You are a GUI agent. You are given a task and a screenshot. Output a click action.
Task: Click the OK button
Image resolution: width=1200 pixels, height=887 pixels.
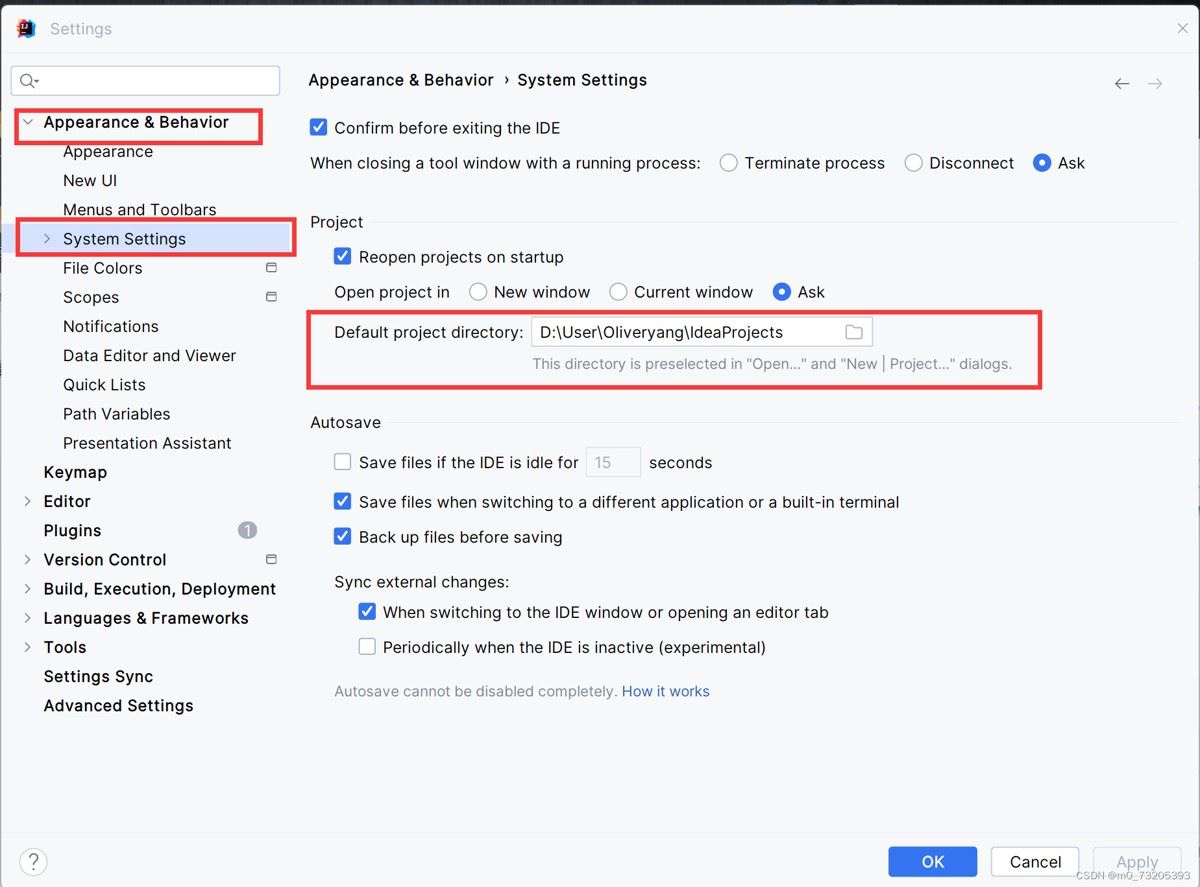point(932,861)
